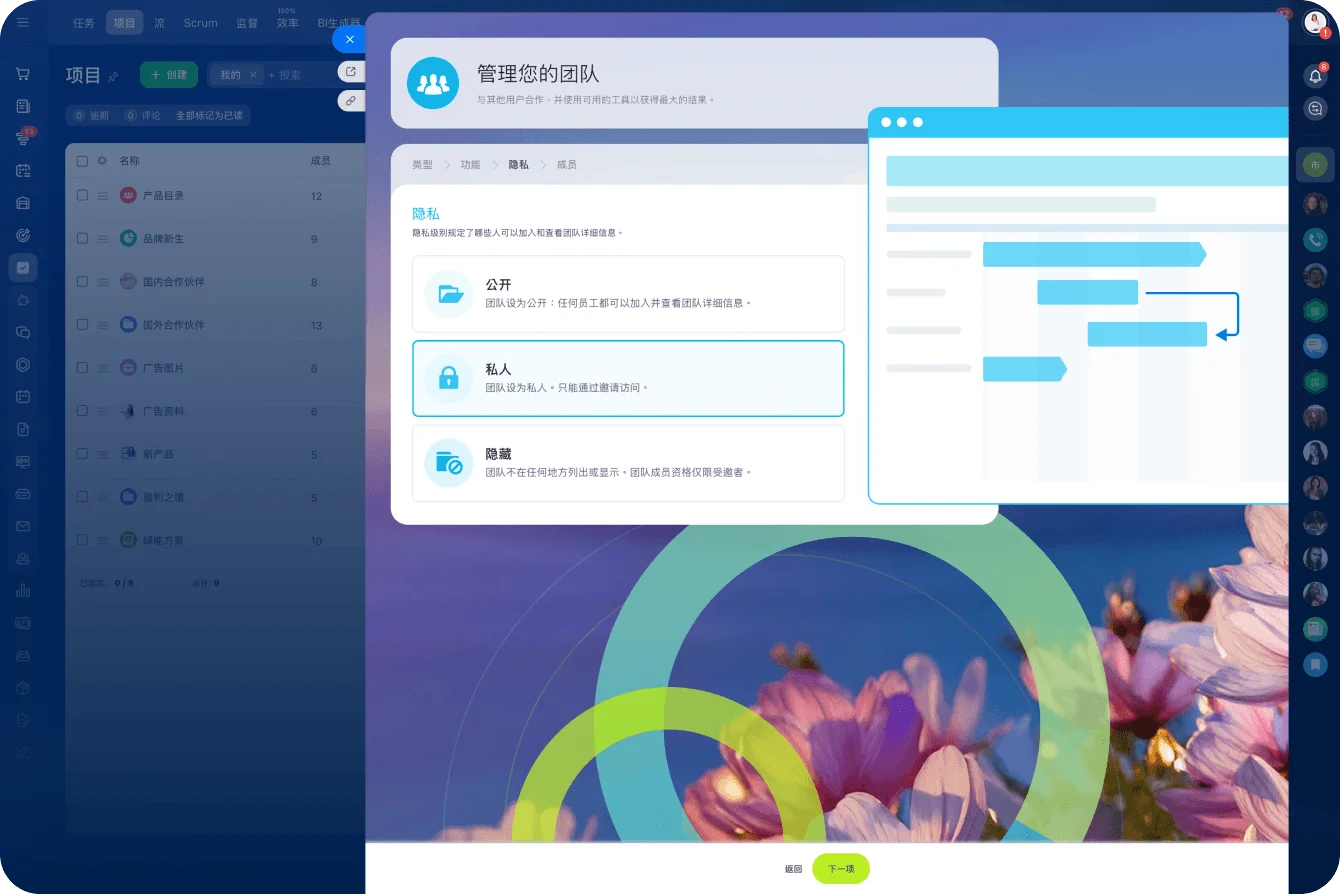Check the box for 广告图片 row

pos(83,368)
